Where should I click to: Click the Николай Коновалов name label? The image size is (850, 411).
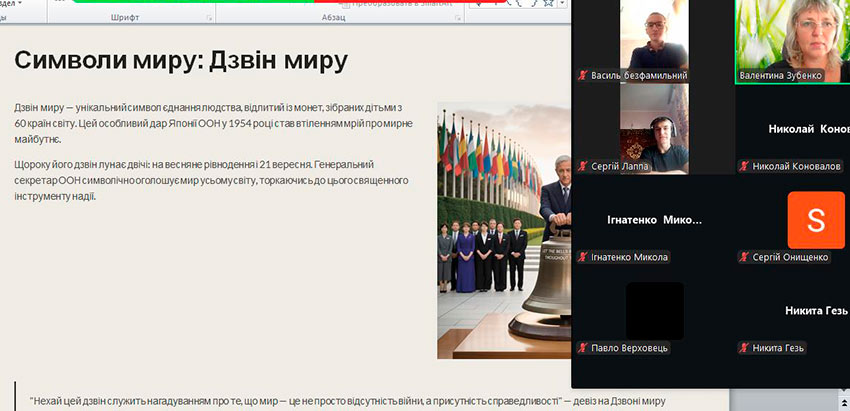[797, 166]
